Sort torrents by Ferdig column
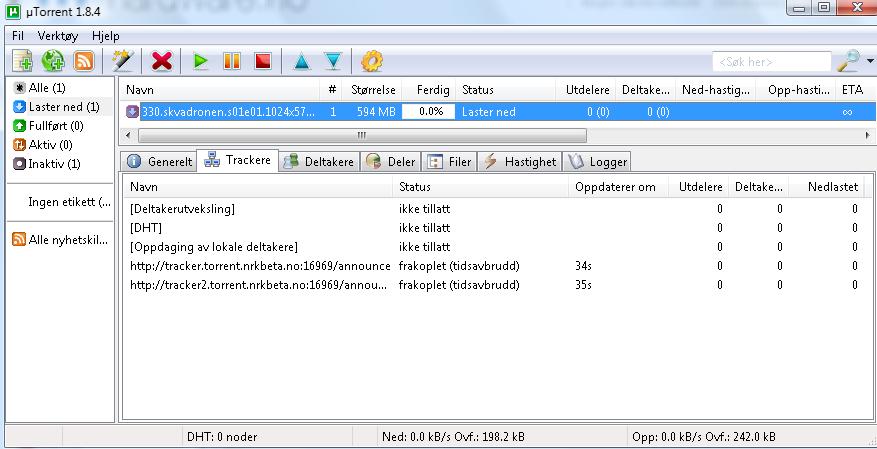 tap(428, 89)
